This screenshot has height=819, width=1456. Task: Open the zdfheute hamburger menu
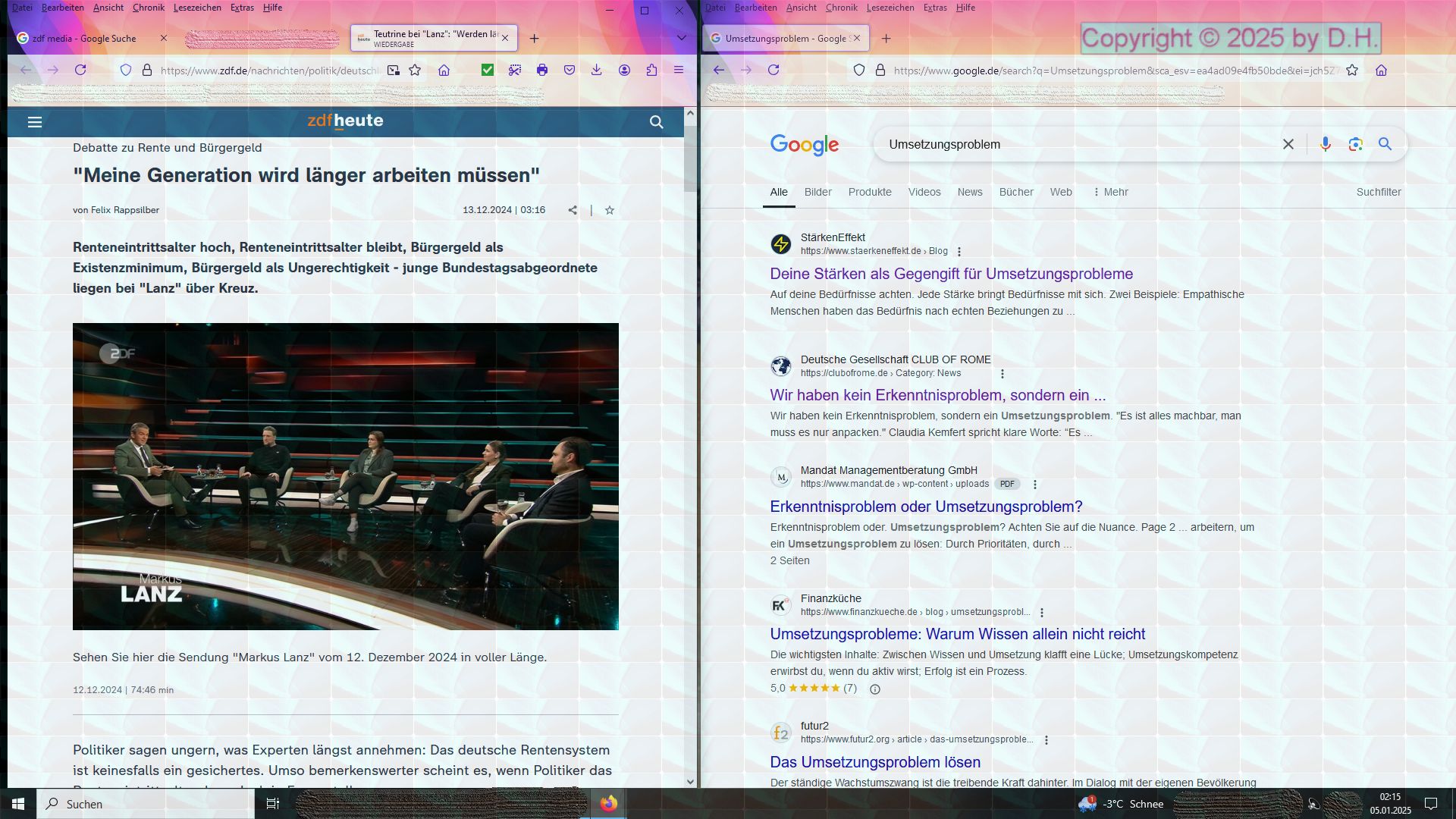pos(35,122)
